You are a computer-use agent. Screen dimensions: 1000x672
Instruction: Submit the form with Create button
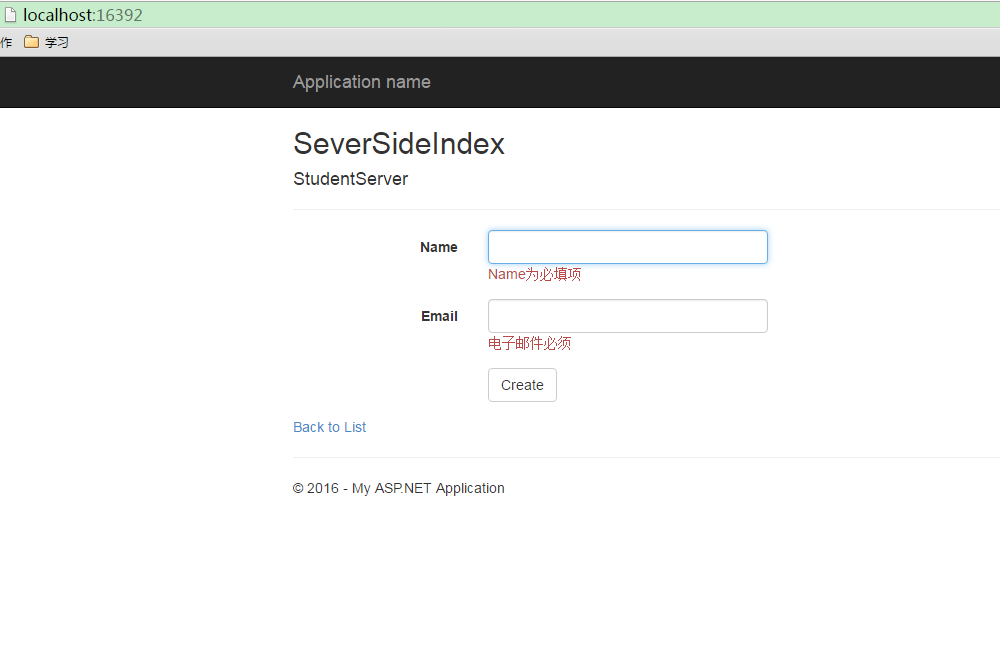point(522,385)
